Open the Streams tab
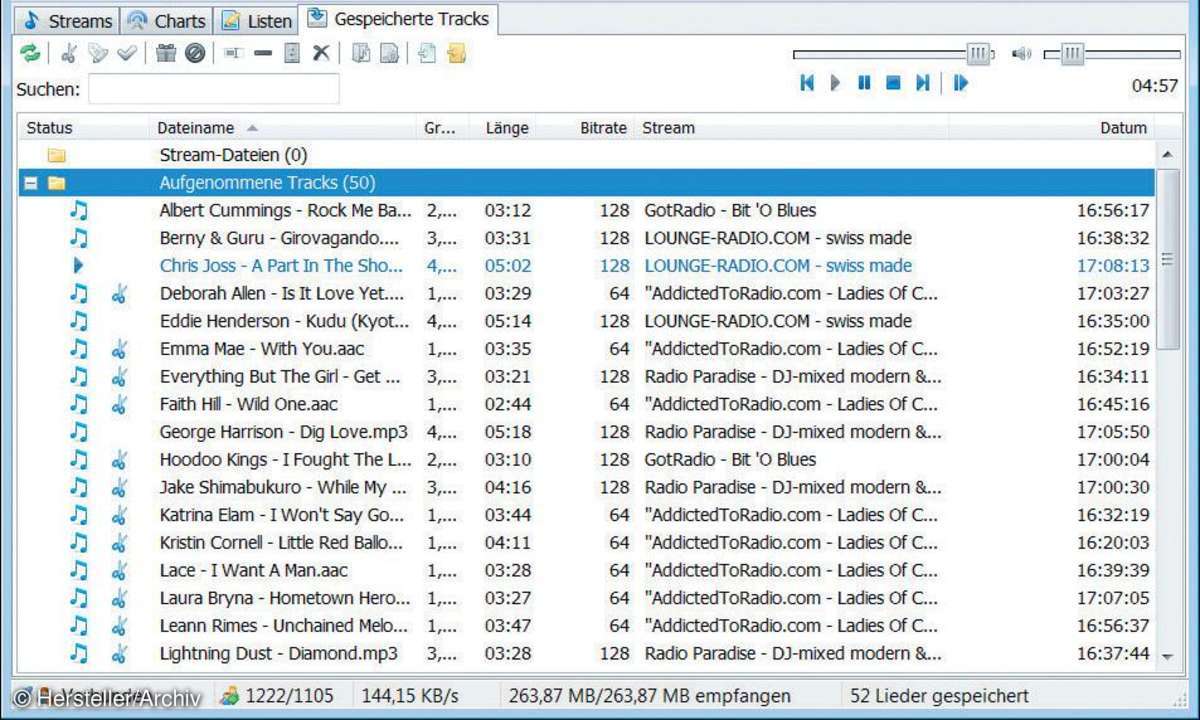The image size is (1200, 720). [x=68, y=20]
